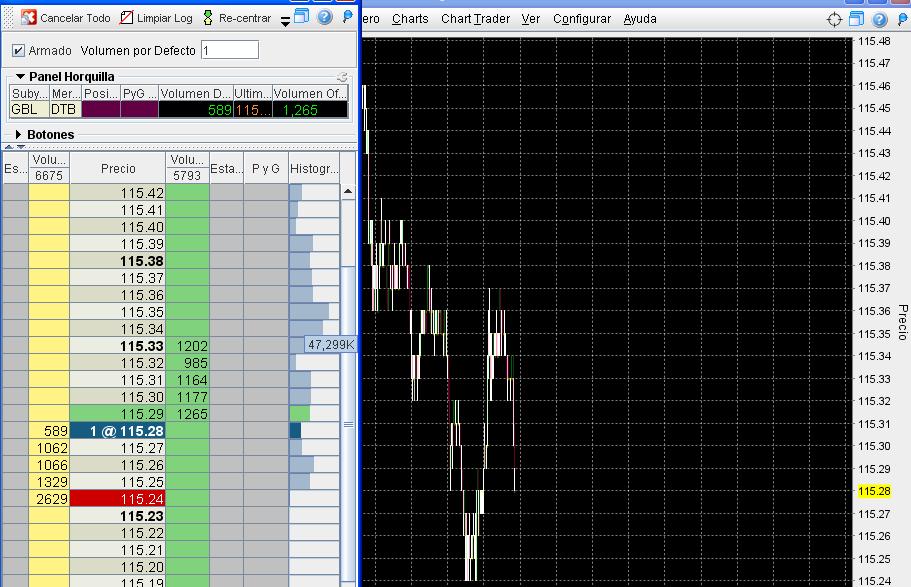Open Ver menu in chart window
Screen dimensions: 911x587
coord(530,19)
